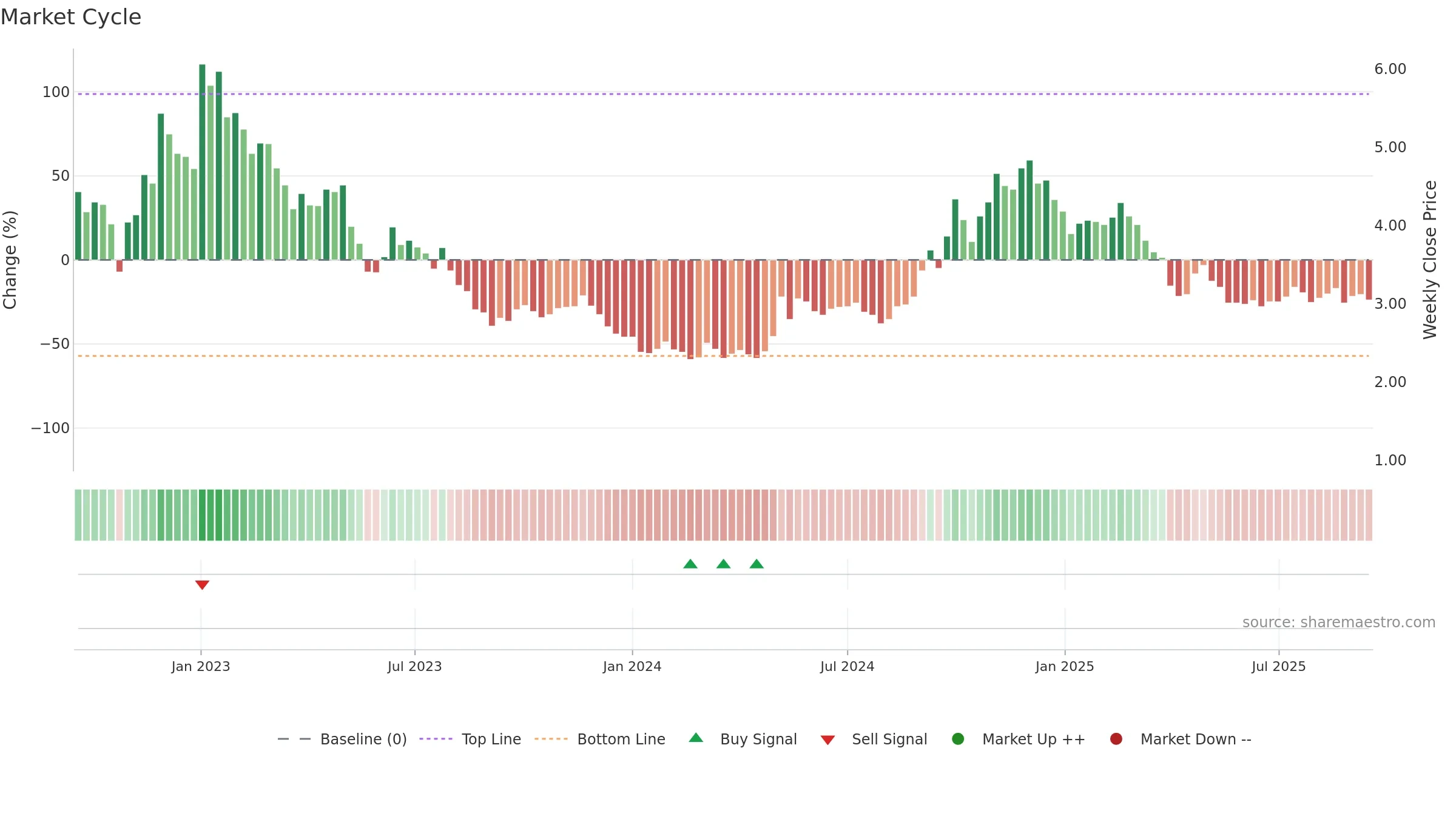Select the red sell signal marker near Jan 2023
The image size is (1456, 819).
coord(202,585)
